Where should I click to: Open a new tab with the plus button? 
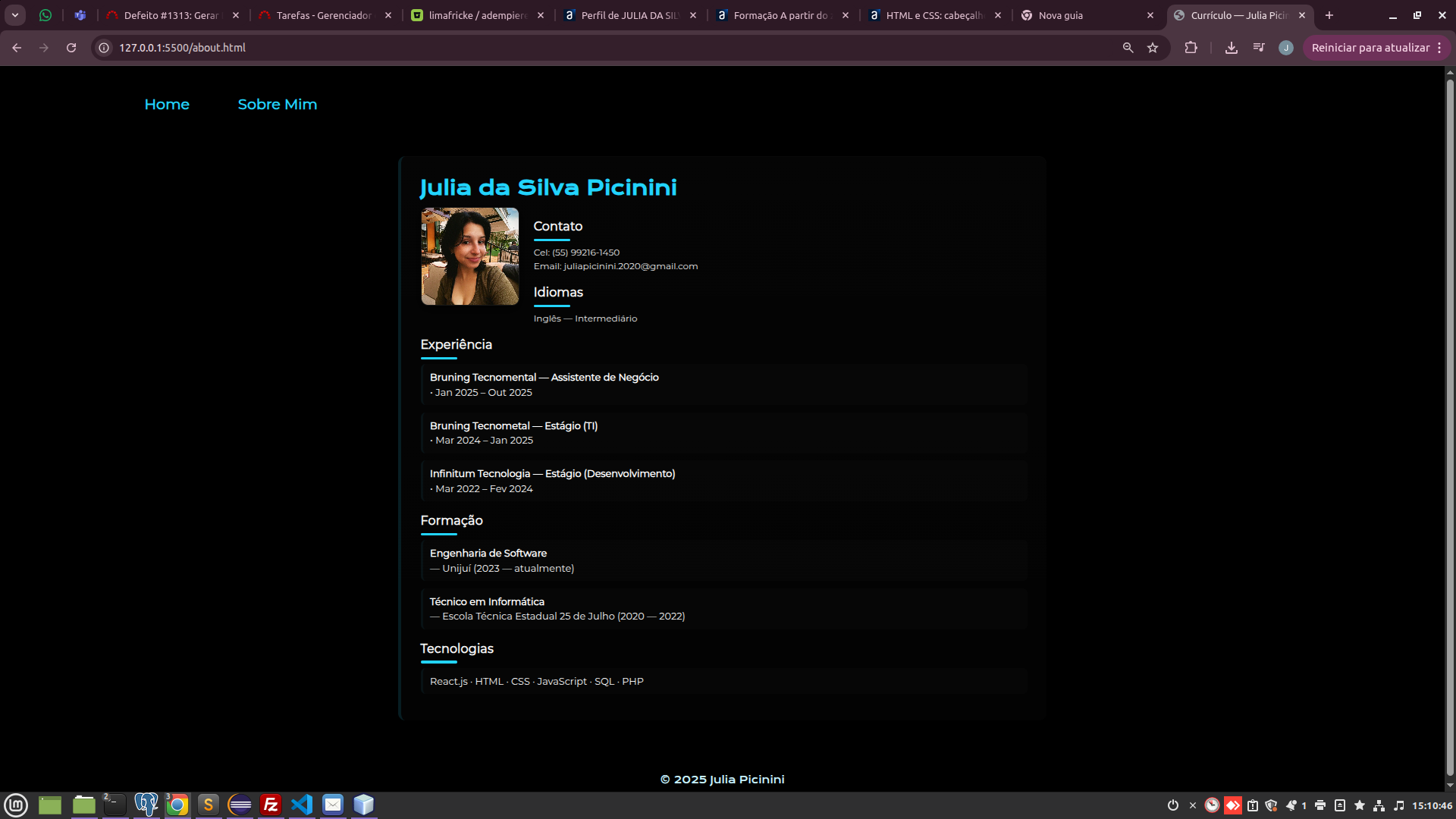[x=1329, y=15]
